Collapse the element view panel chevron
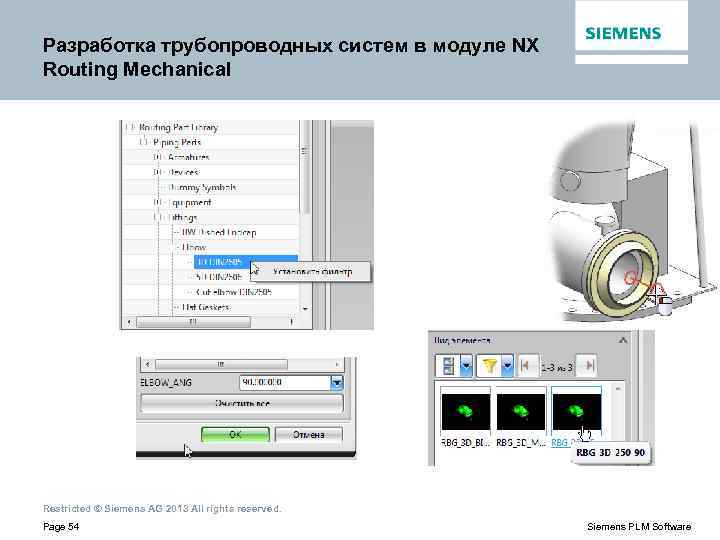This screenshot has height=540, width=720. click(x=623, y=340)
